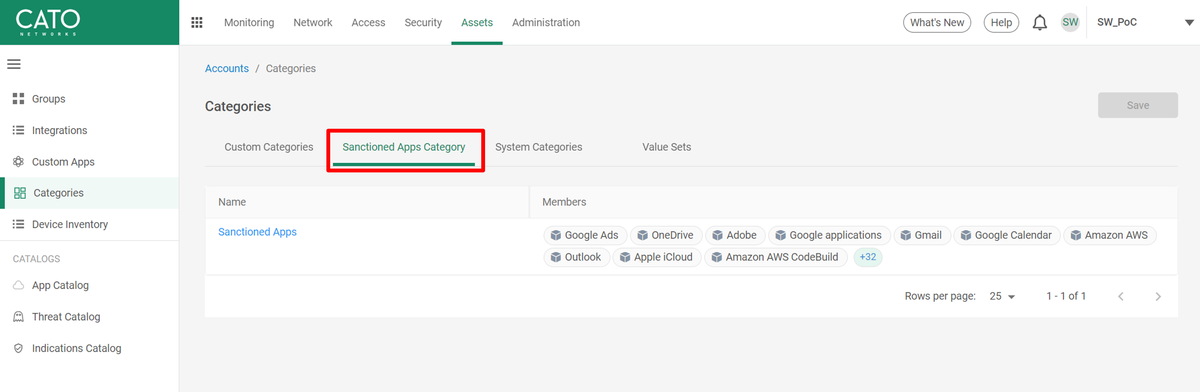The width and height of the screenshot is (1200, 392).
Task: Open the Assets menu
Action: click(x=477, y=22)
